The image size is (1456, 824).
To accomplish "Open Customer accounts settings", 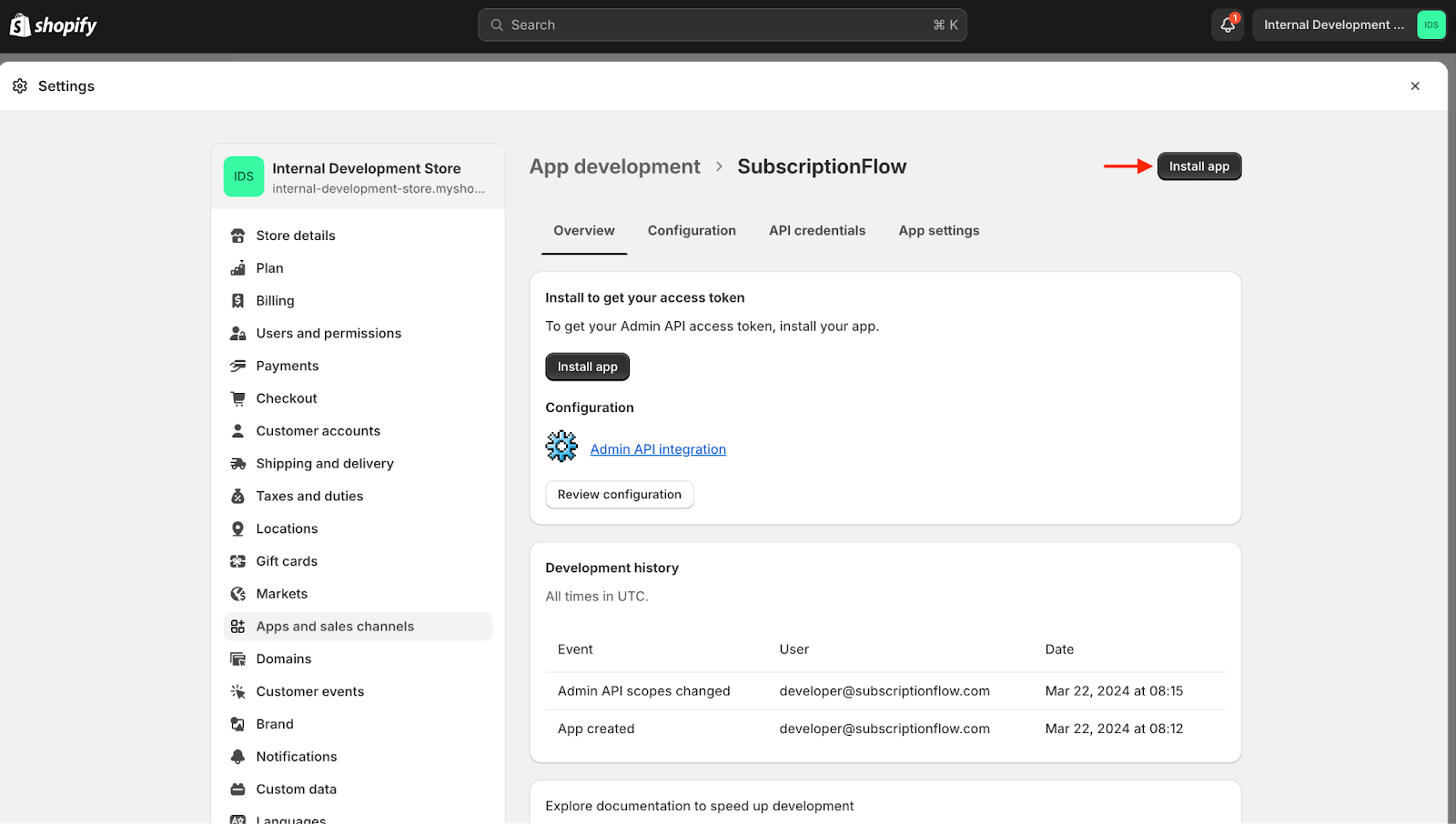I will tap(358, 431).
